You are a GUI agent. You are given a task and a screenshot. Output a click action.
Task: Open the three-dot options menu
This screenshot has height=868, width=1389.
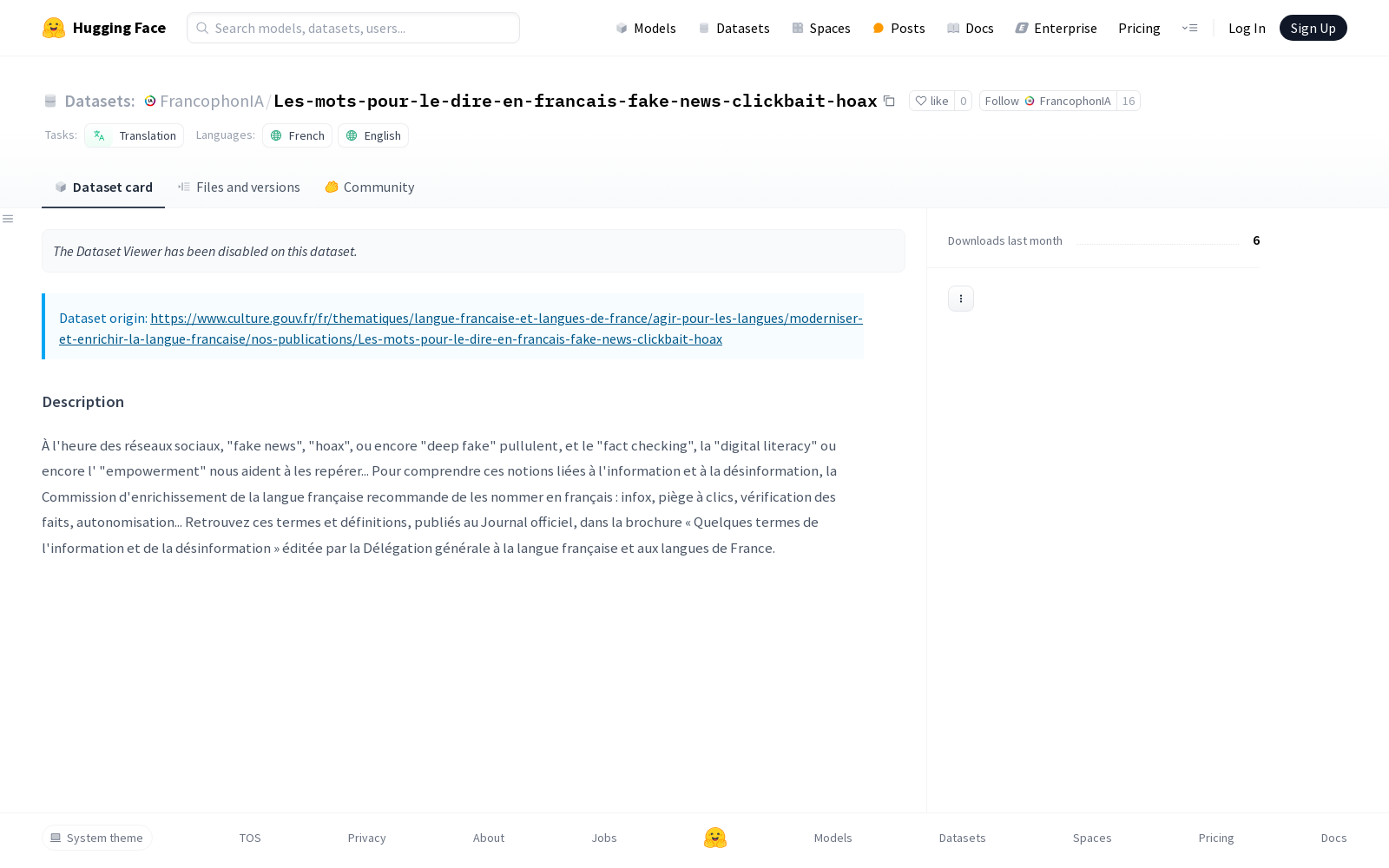(x=961, y=299)
